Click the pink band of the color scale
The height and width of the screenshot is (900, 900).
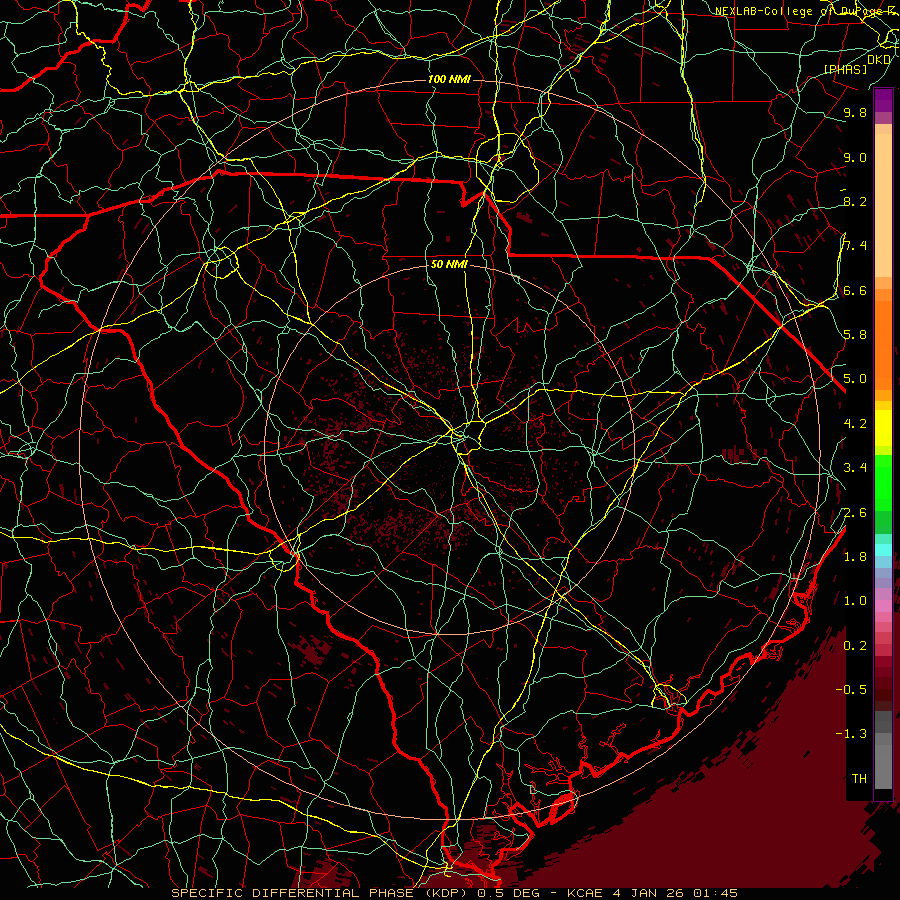(x=883, y=606)
